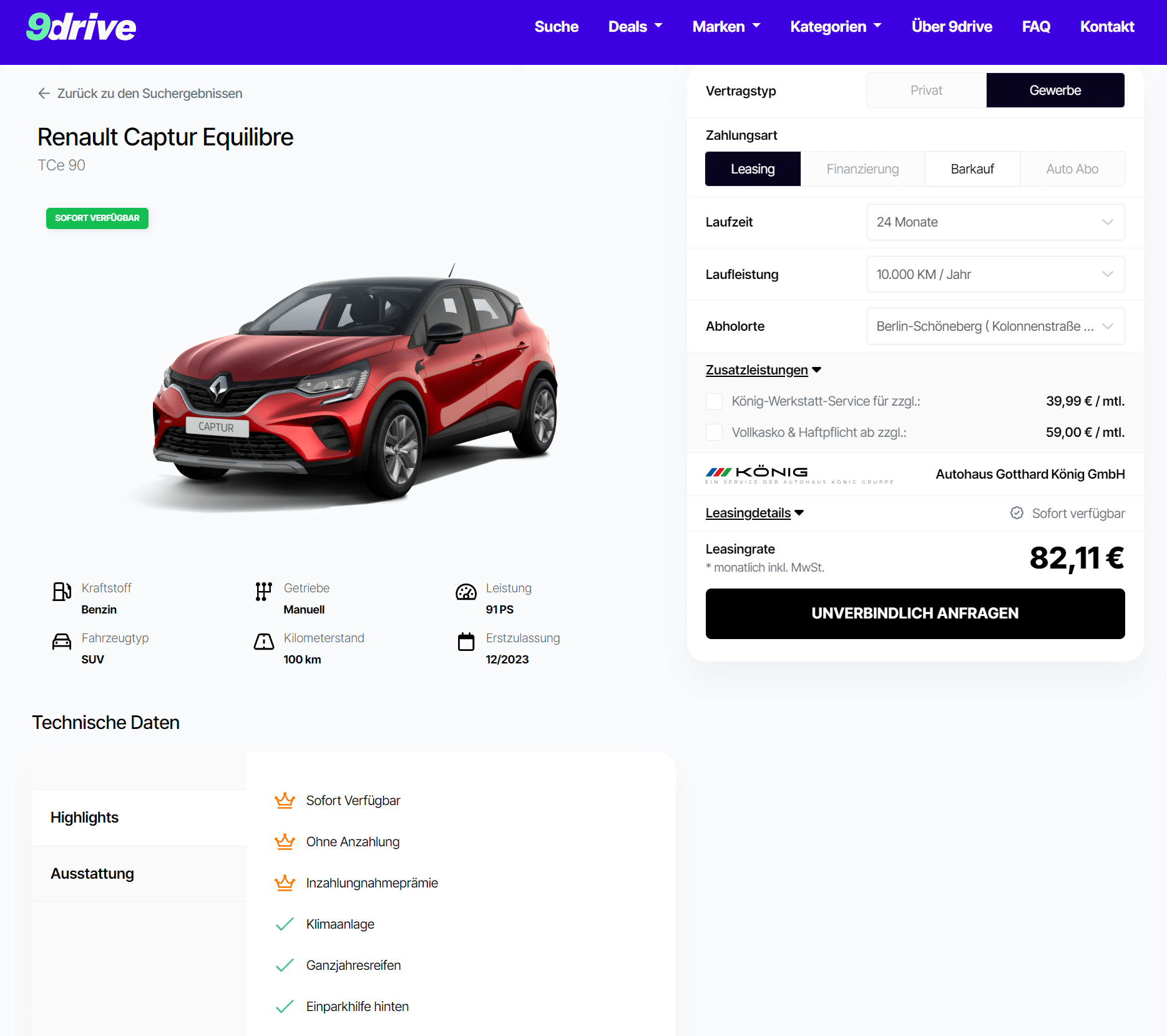Click the Renault Captur Equilibre title
The width and height of the screenshot is (1167, 1036).
[165, 137]
